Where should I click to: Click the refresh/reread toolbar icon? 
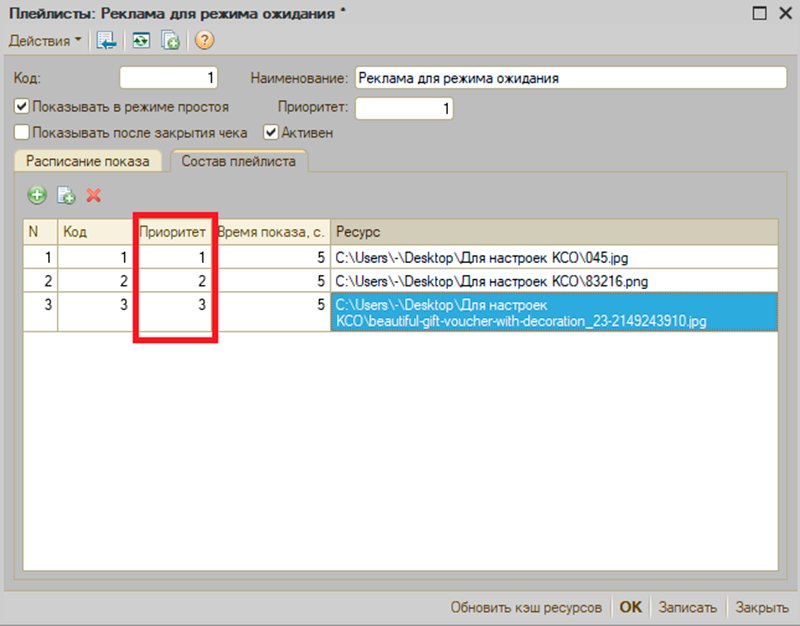pos(141,40)
